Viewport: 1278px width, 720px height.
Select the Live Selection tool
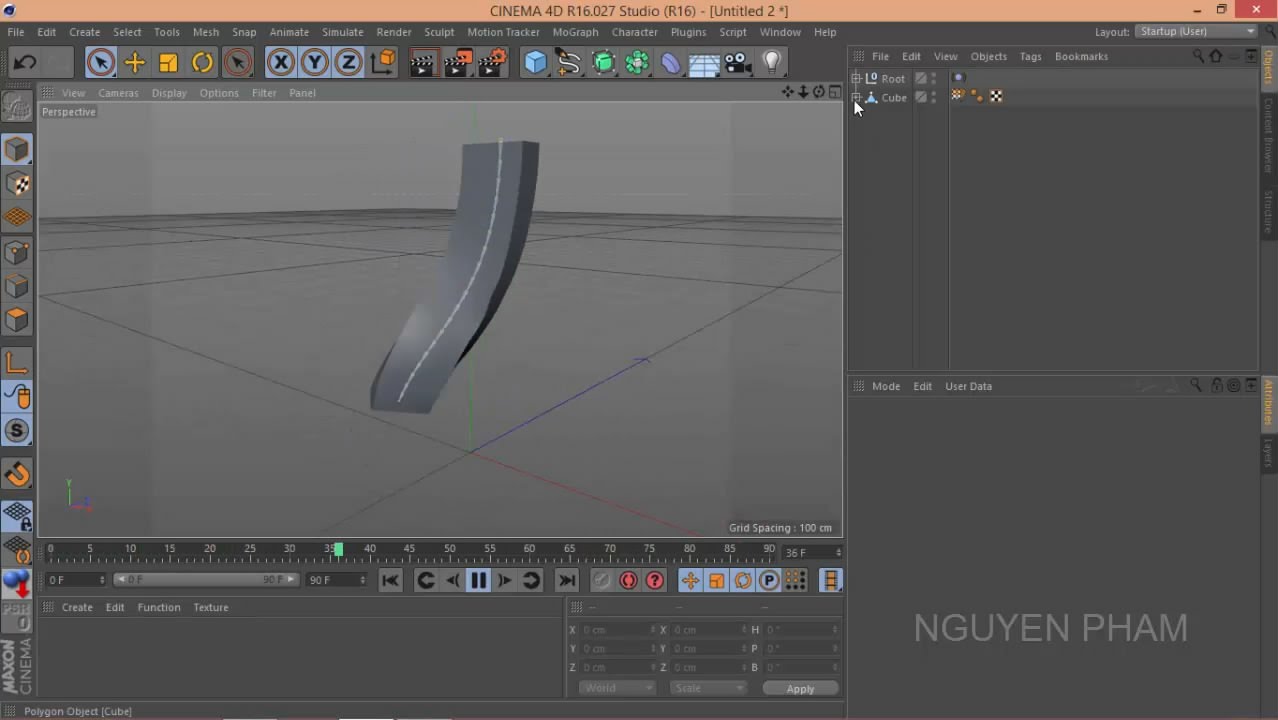point(100,63)
